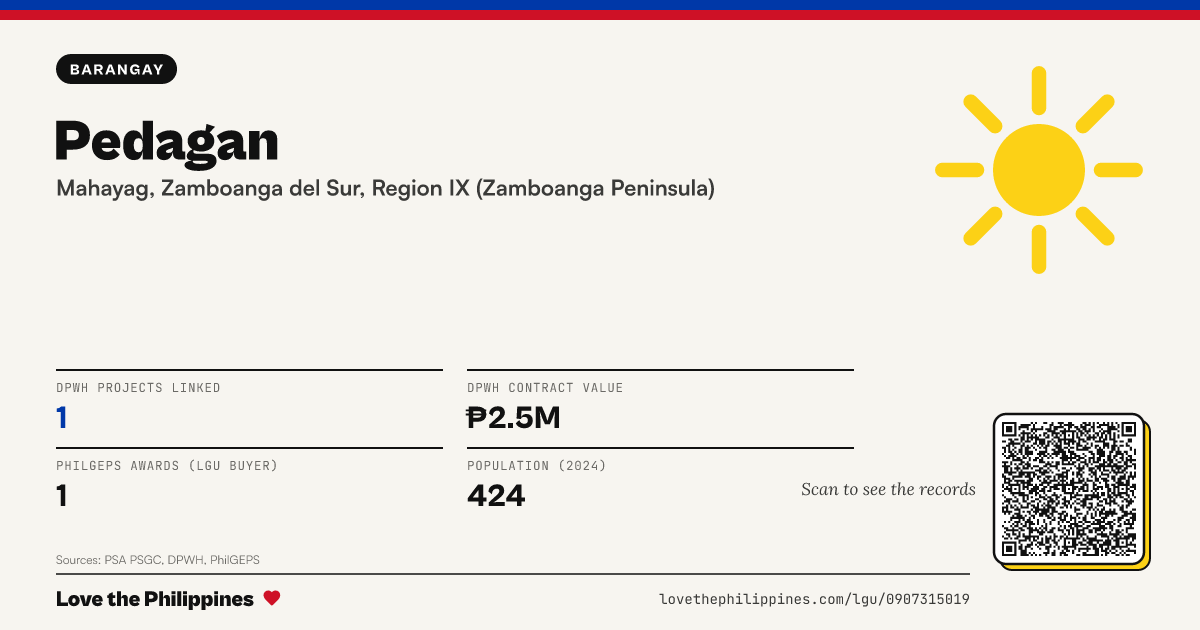
Task: Click the BARANGAY badge
Action: (117, 69)
